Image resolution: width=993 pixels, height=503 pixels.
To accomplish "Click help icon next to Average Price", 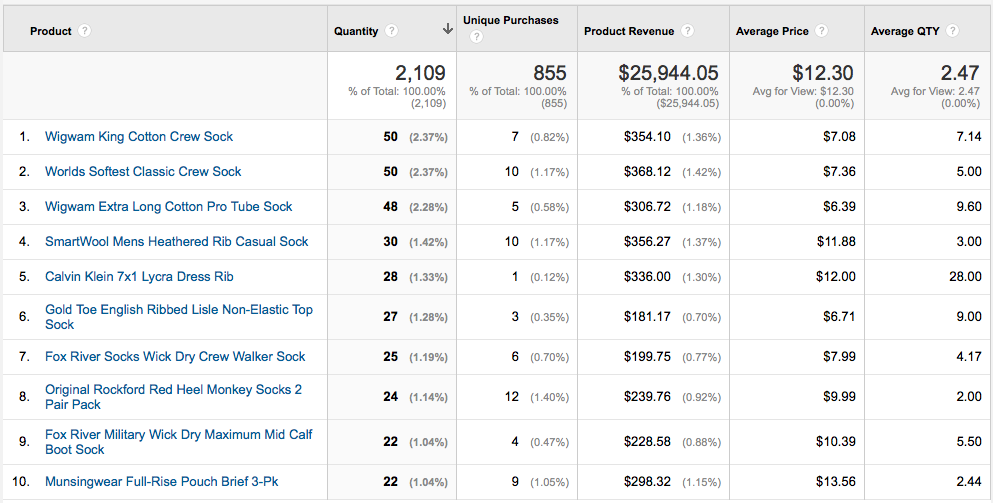I will (x=822, y=30).
